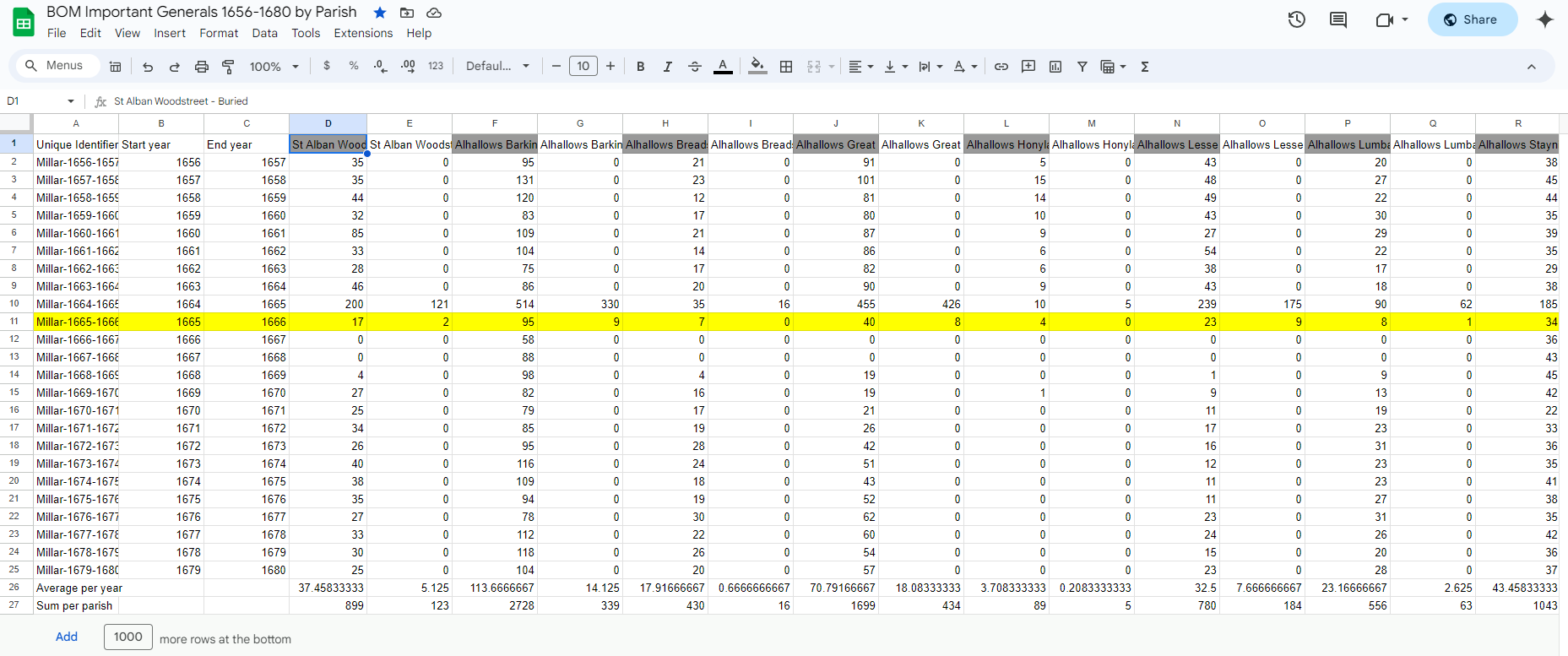Open the Insert menu
Image resolution: width=1568 pixels, height=656 pixels.
click(x=170, y=33)
